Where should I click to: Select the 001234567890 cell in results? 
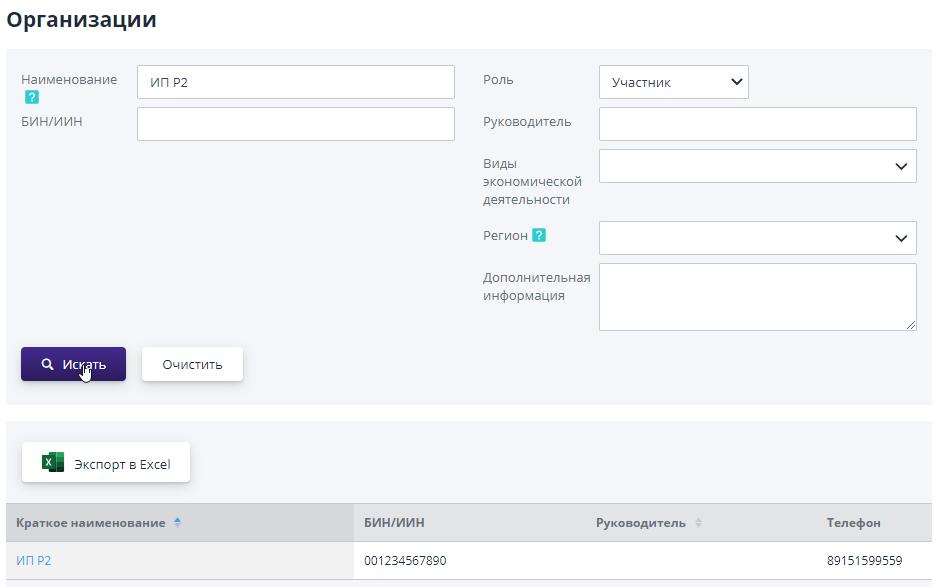tap(405, 561)
